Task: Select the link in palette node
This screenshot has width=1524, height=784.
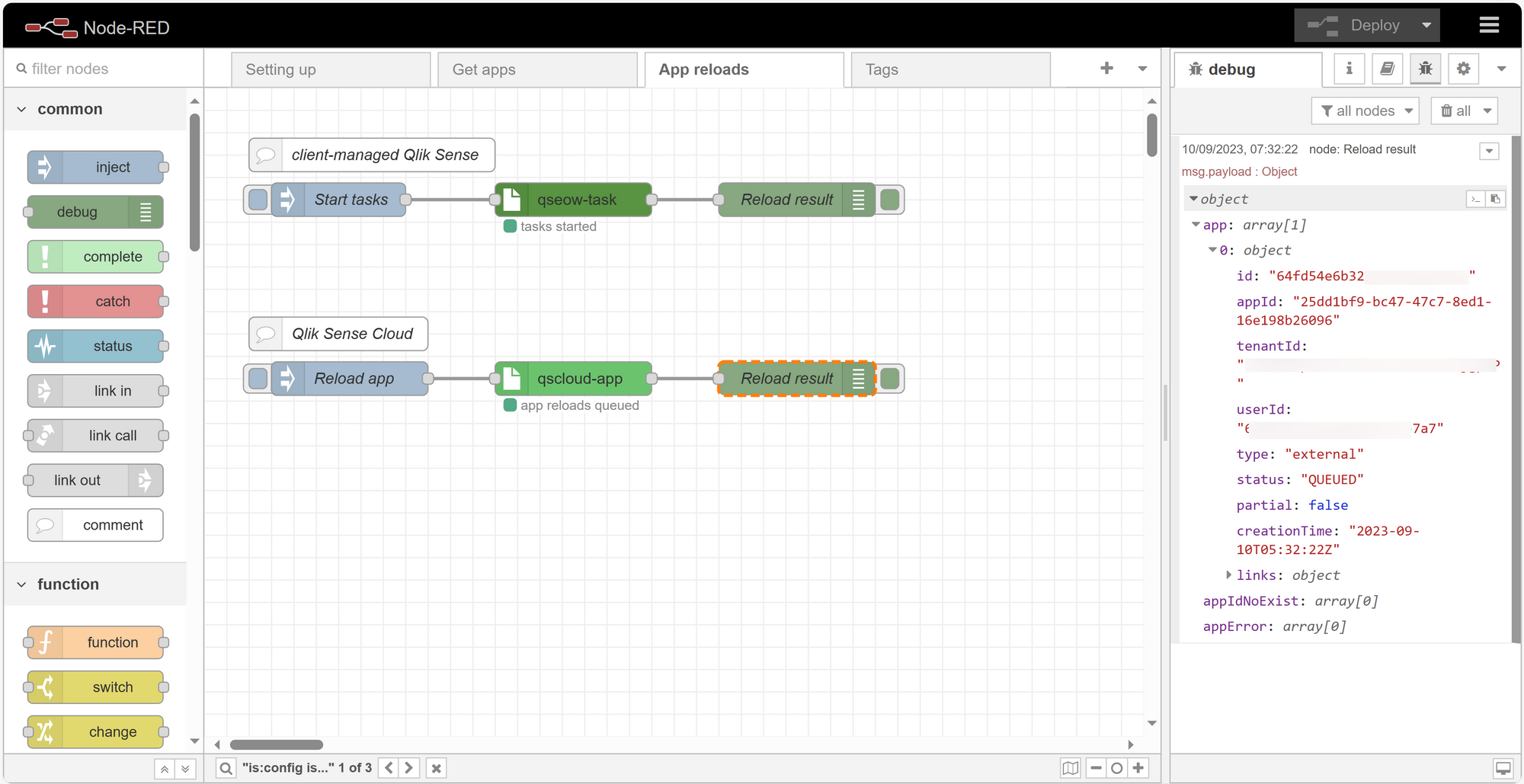Action: tap(96, 391)
